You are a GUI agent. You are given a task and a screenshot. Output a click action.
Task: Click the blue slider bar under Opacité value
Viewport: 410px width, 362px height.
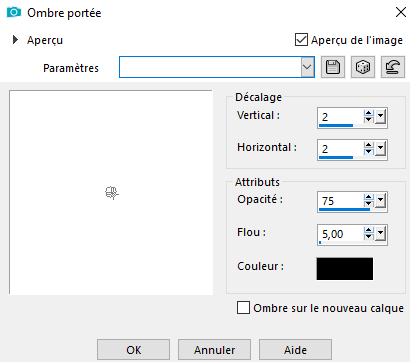point(344,210)
